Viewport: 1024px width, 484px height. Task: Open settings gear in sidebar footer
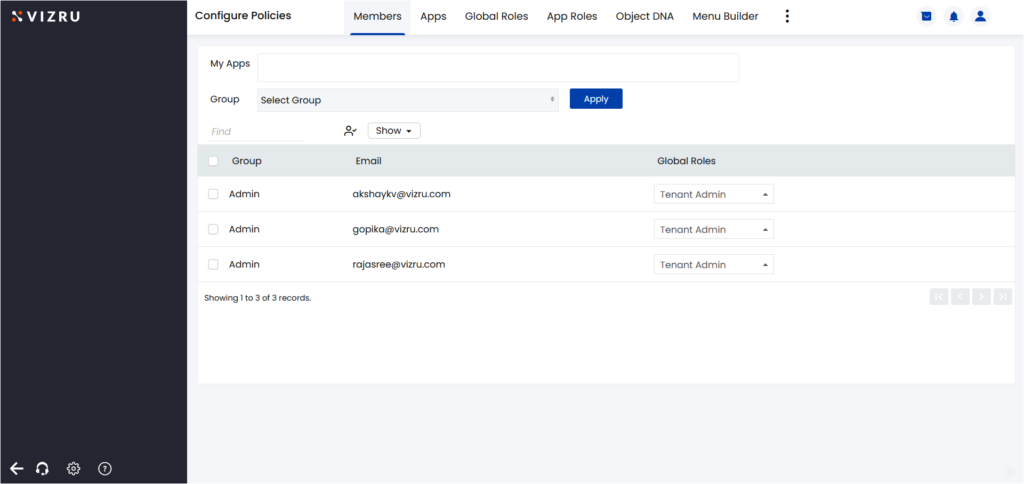pos(73,468)
